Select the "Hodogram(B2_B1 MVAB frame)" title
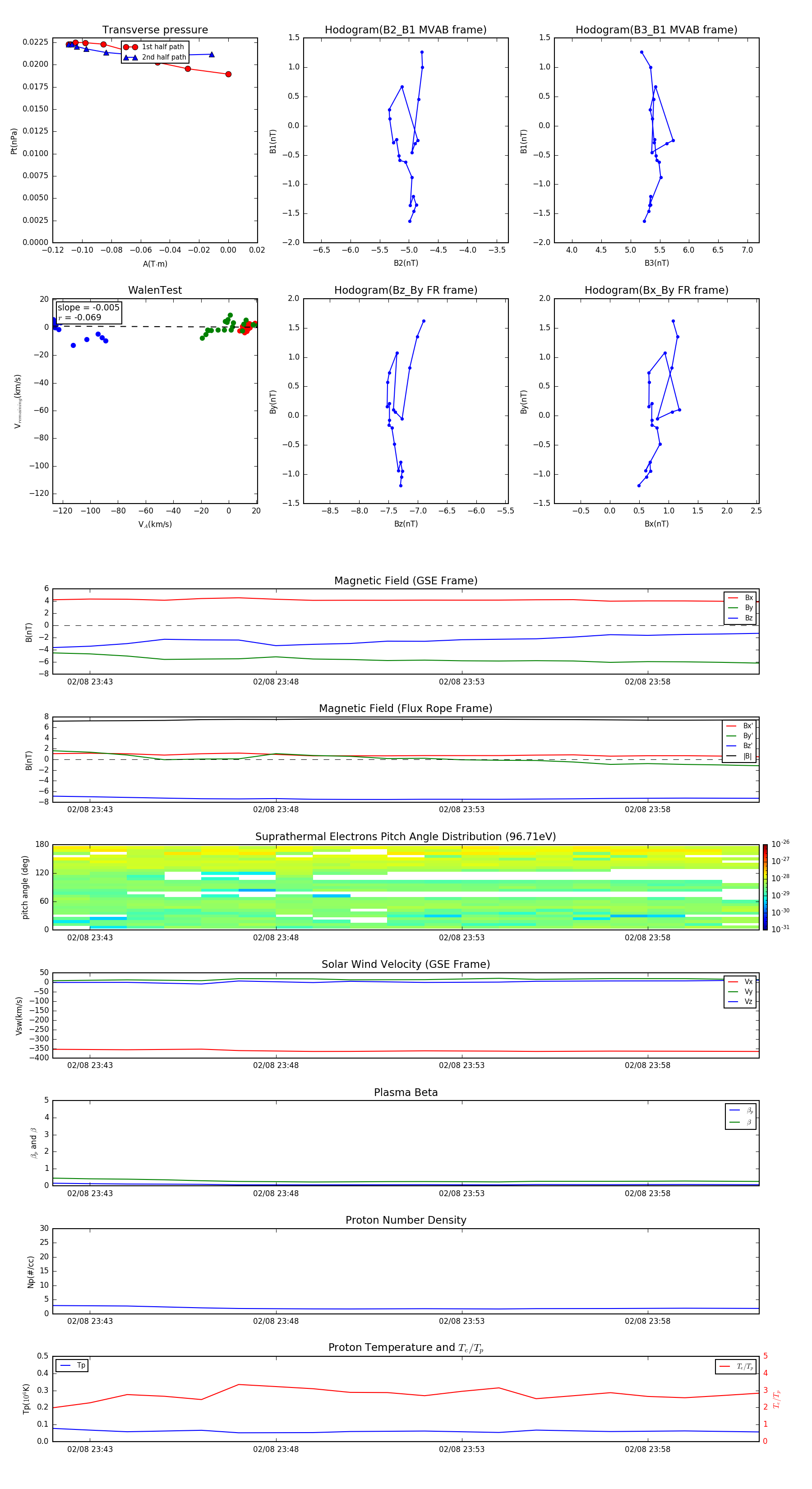812x1489 pixels. (x=406, y=30)
